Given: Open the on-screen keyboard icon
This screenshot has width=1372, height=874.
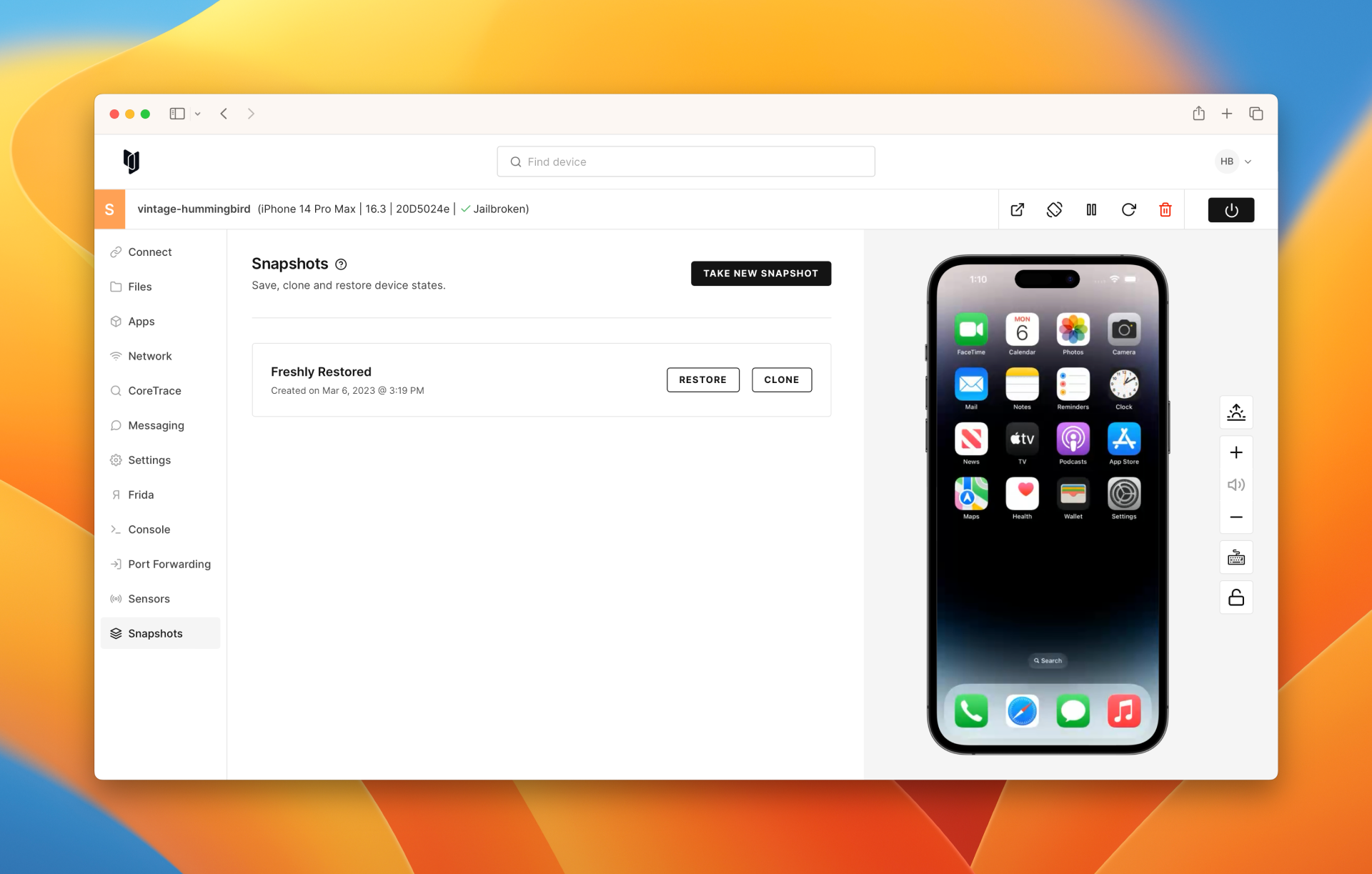Looking at the screenshot, I should (x=1236, y=557).
